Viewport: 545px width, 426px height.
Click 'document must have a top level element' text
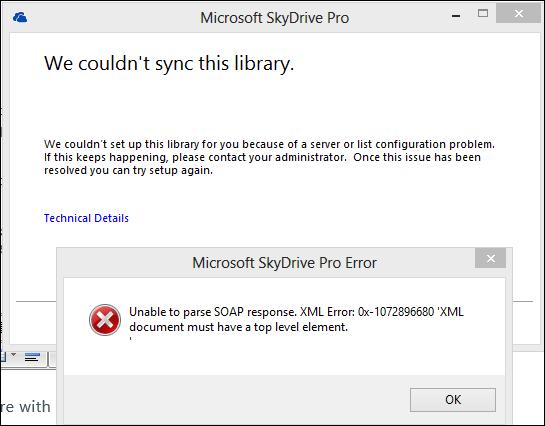coord(238,327)
